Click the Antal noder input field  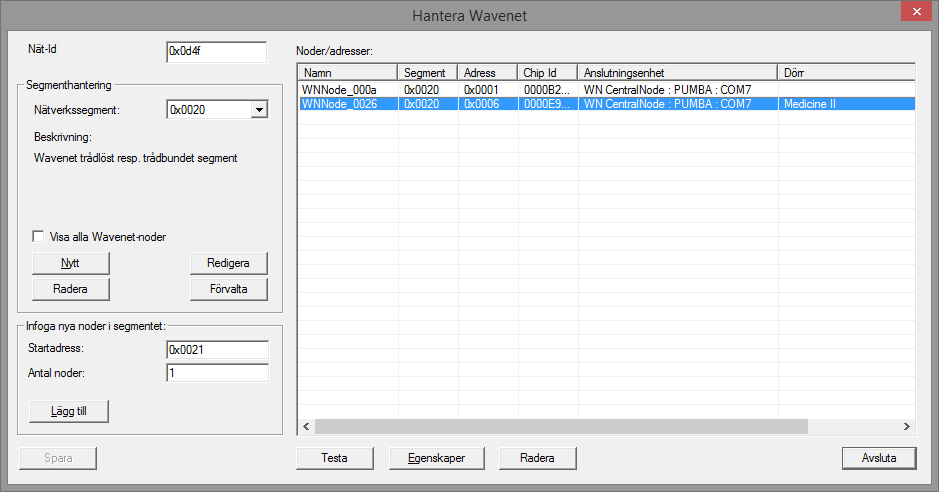[x=217, y=373]
